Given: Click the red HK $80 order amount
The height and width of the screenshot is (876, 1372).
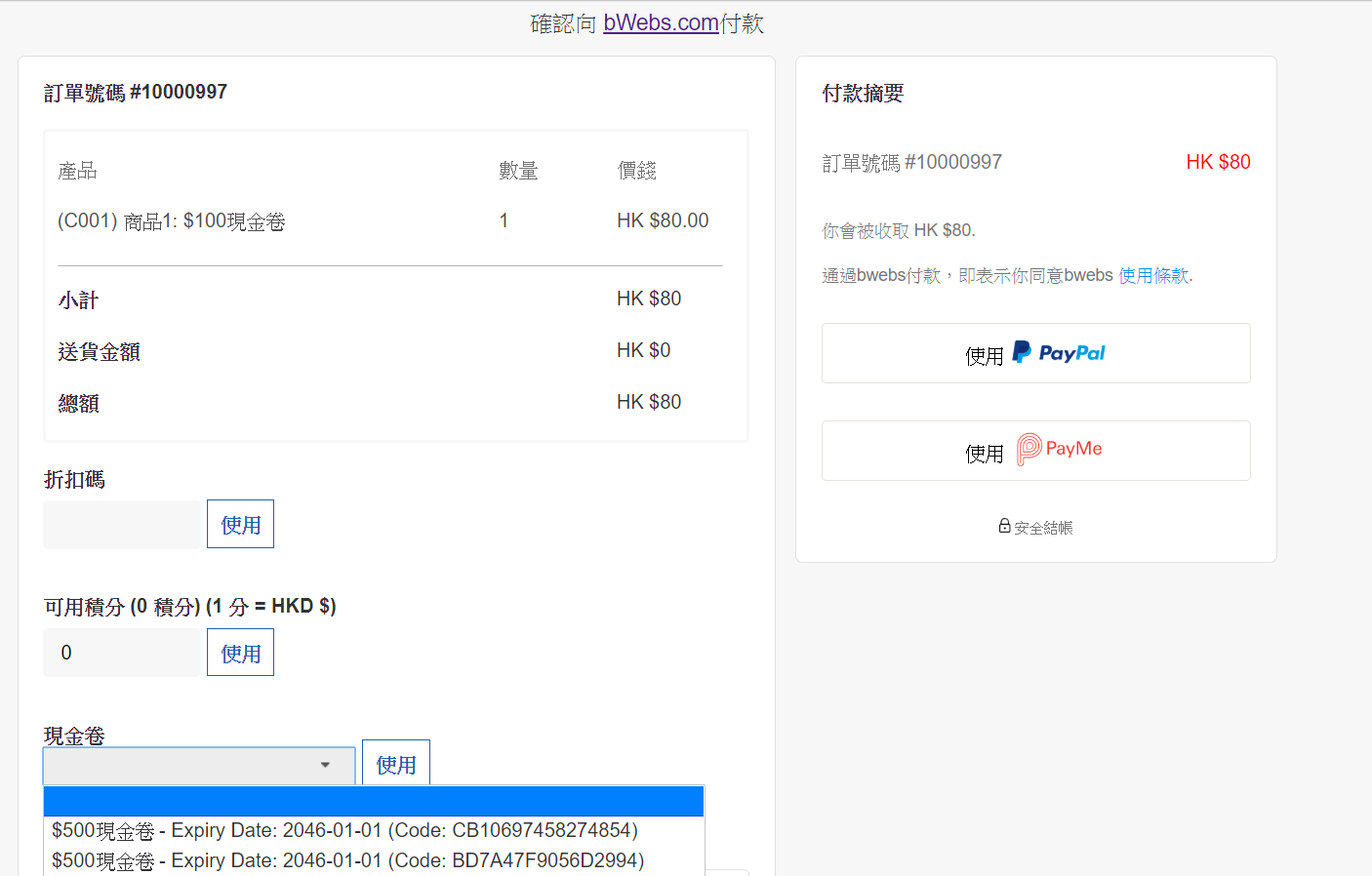Looking at the screenshot, I should [x=1217, y=162].
